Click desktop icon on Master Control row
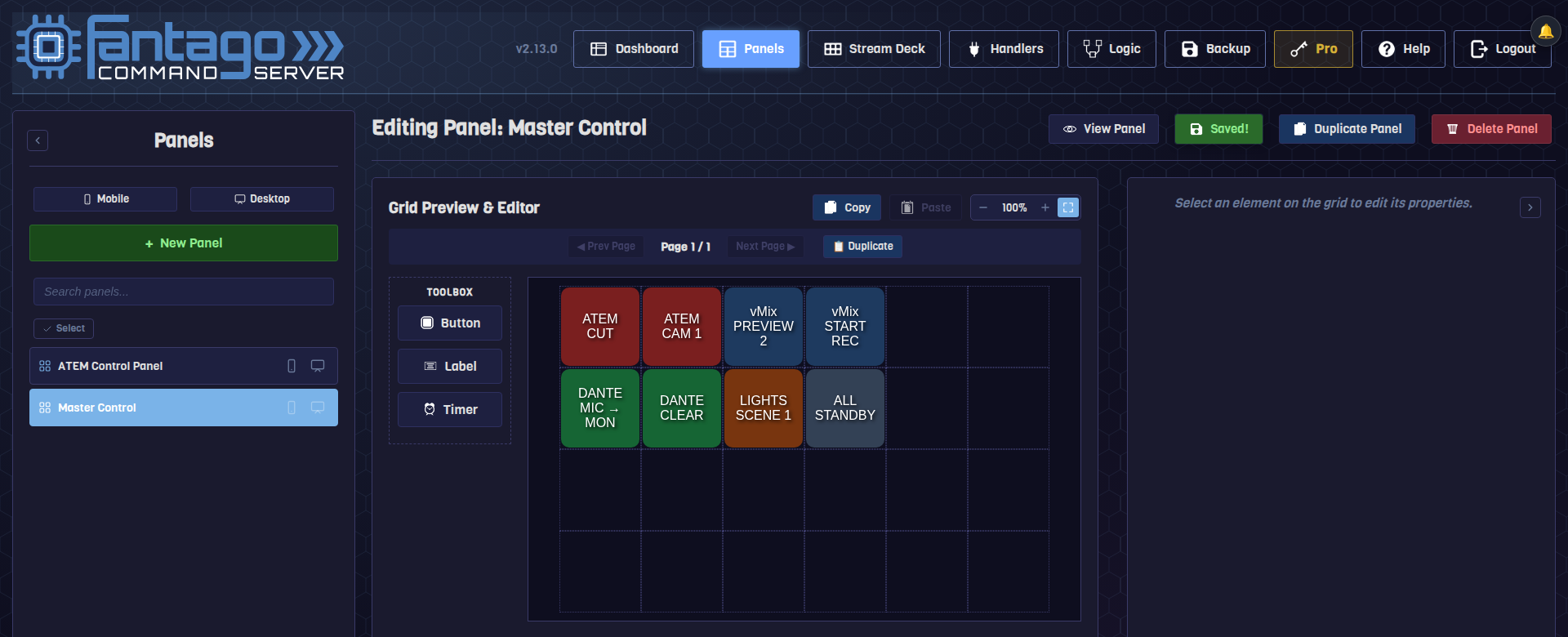Image resolution: width=1568 pixels, height=637 pixels. point(318,408)
